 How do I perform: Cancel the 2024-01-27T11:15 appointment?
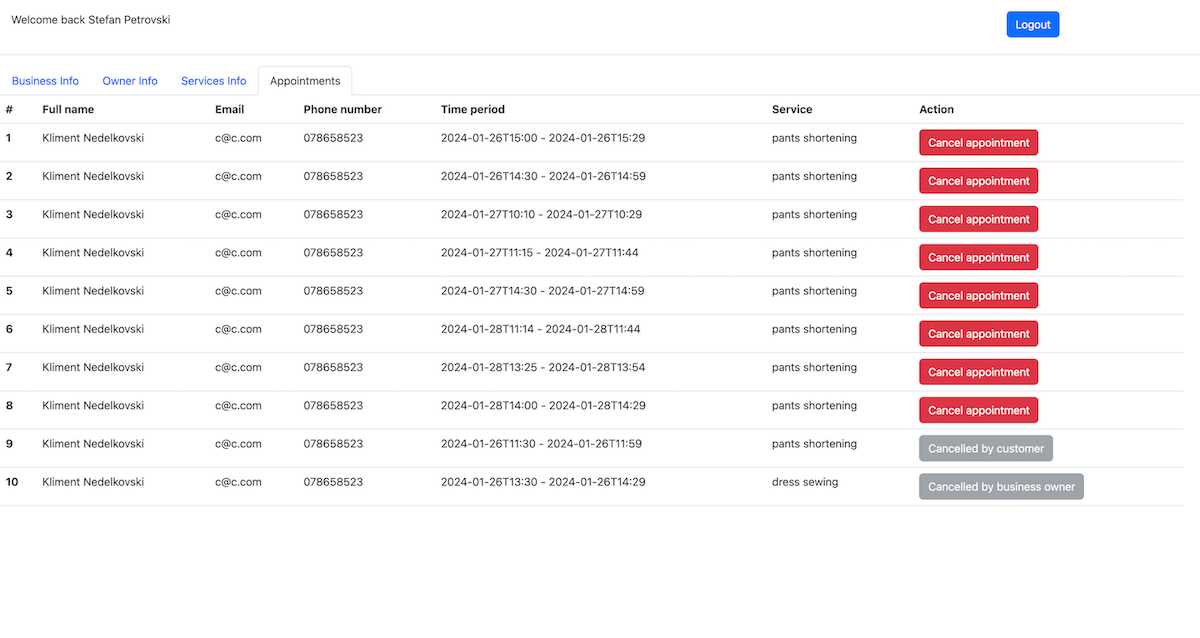click(978, 258)
